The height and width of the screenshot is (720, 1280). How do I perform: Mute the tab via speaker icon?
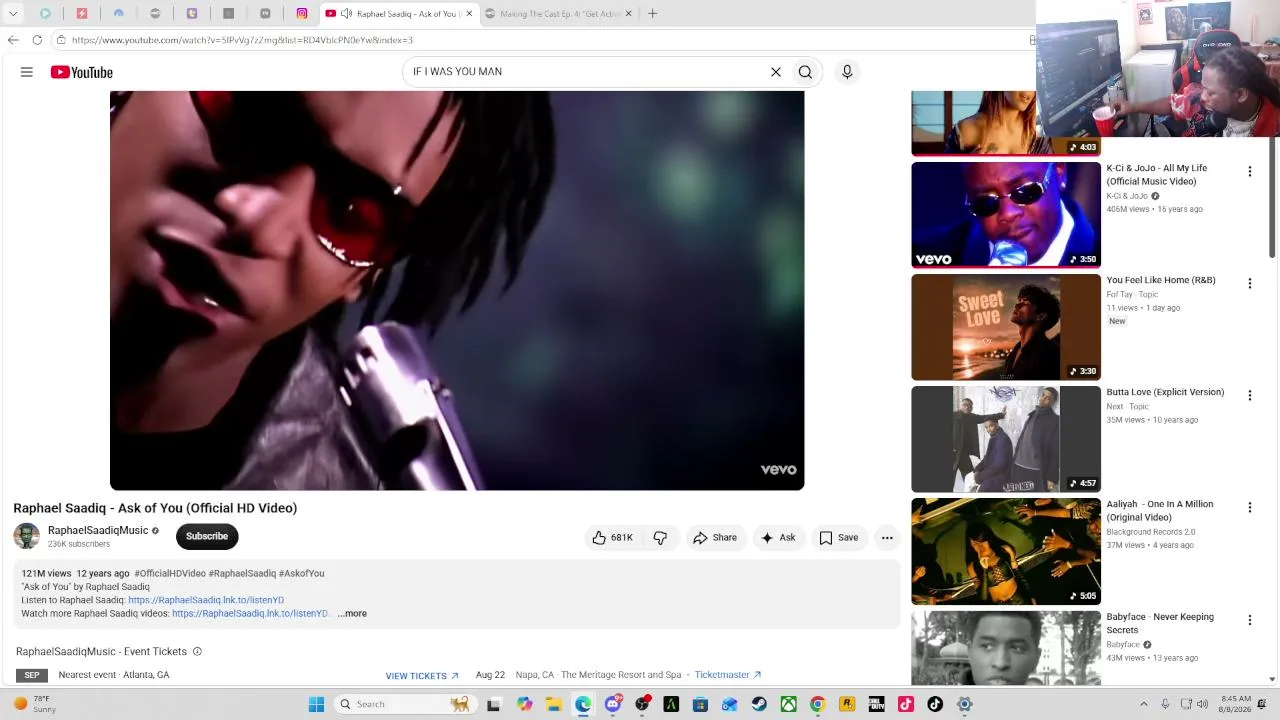(x=346, y=14)
